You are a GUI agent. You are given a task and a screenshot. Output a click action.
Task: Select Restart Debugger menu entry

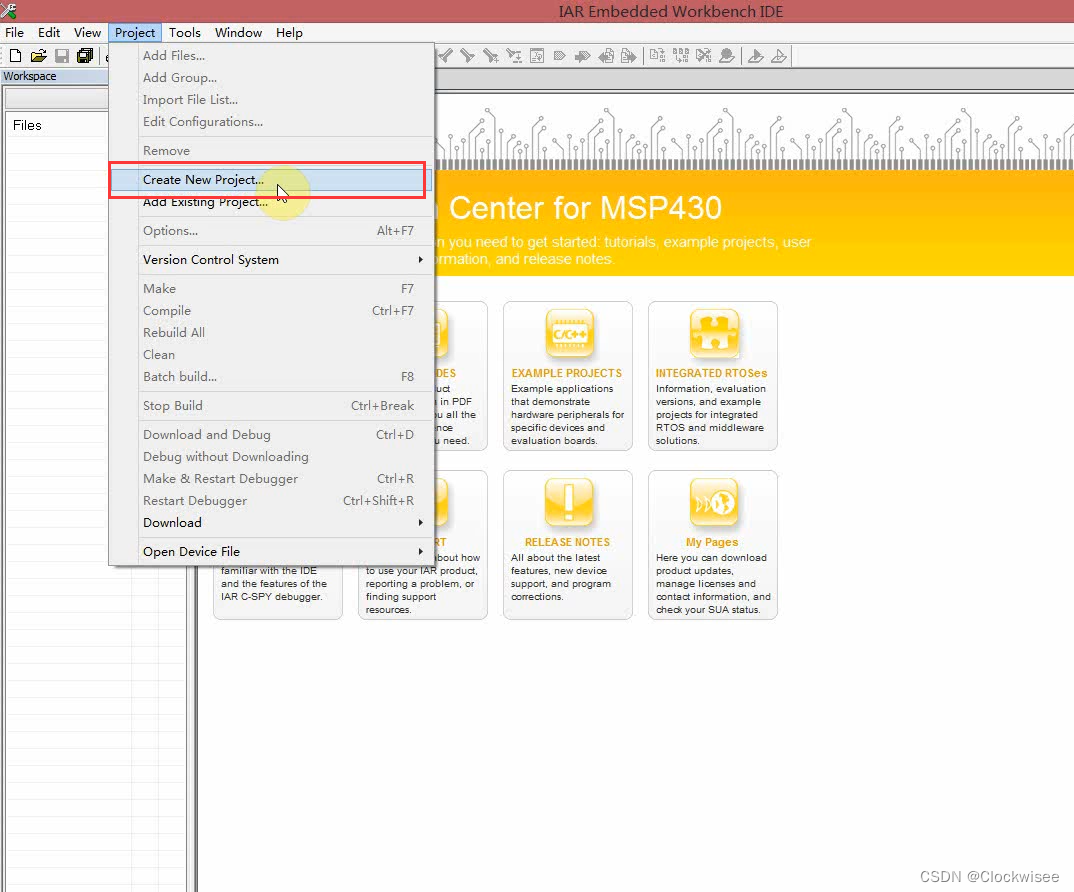[272, 500]
